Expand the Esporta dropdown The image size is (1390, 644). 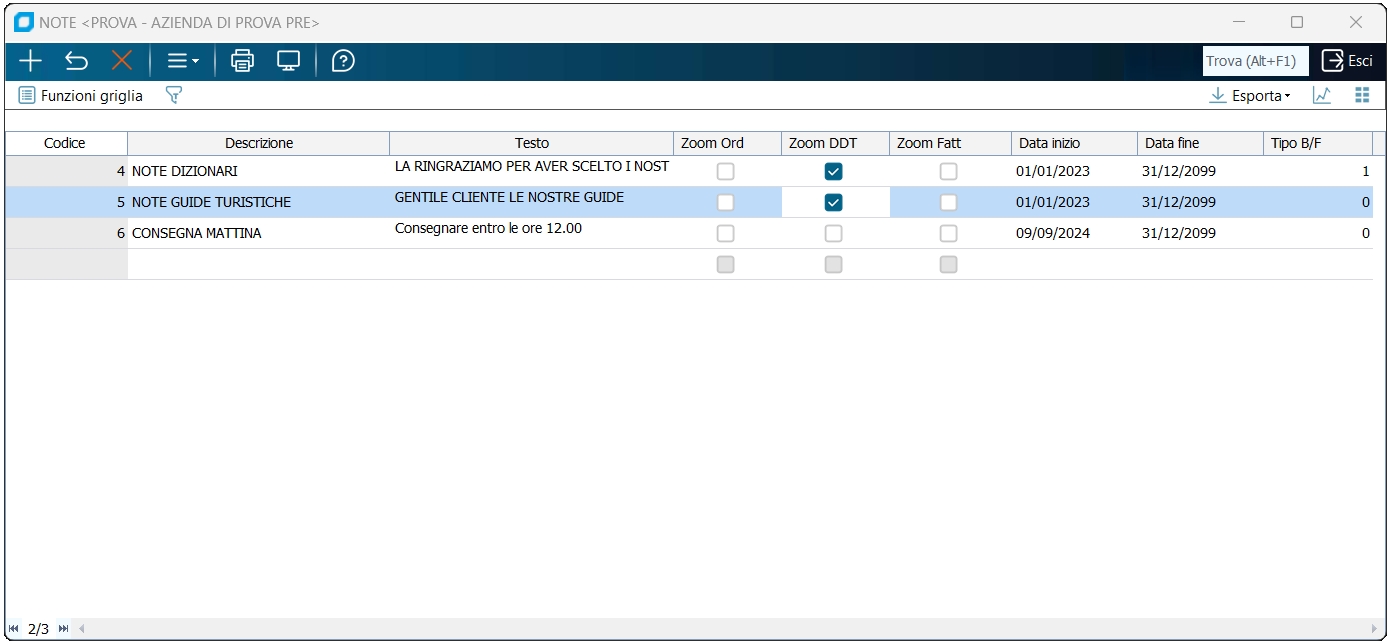1250,96
